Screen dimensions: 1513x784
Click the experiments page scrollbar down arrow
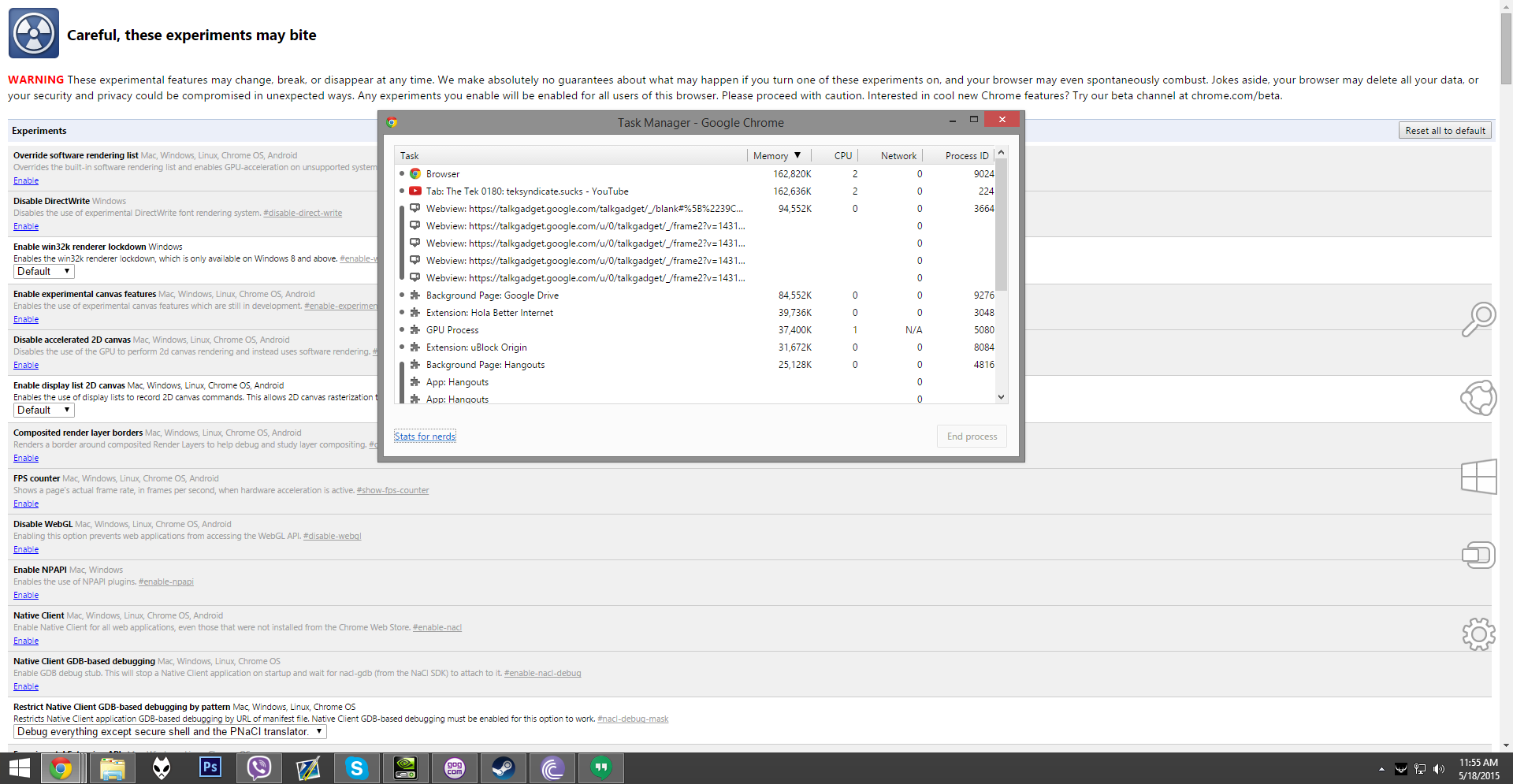(1506, 745)
